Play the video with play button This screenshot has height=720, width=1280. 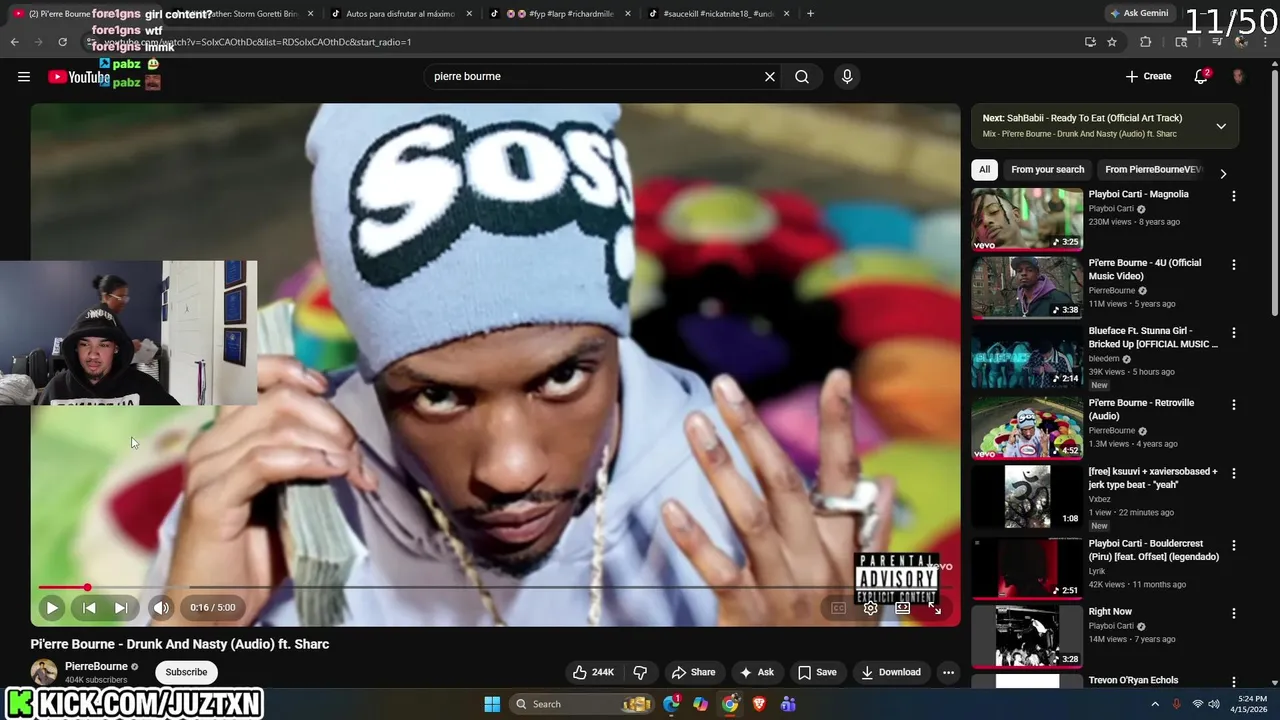(51, 607)
